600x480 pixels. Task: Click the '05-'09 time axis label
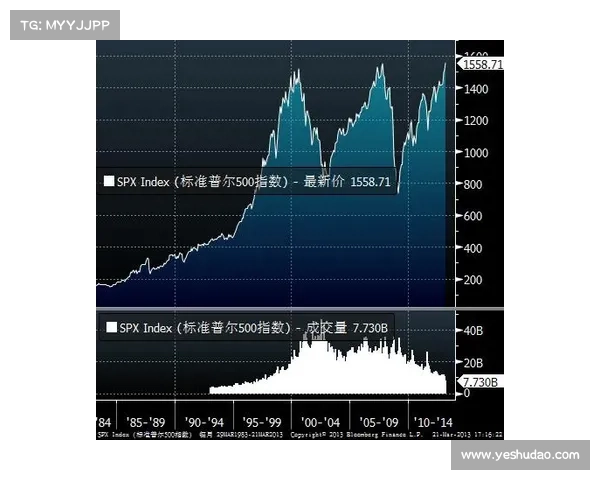click(x=379, y=423)
